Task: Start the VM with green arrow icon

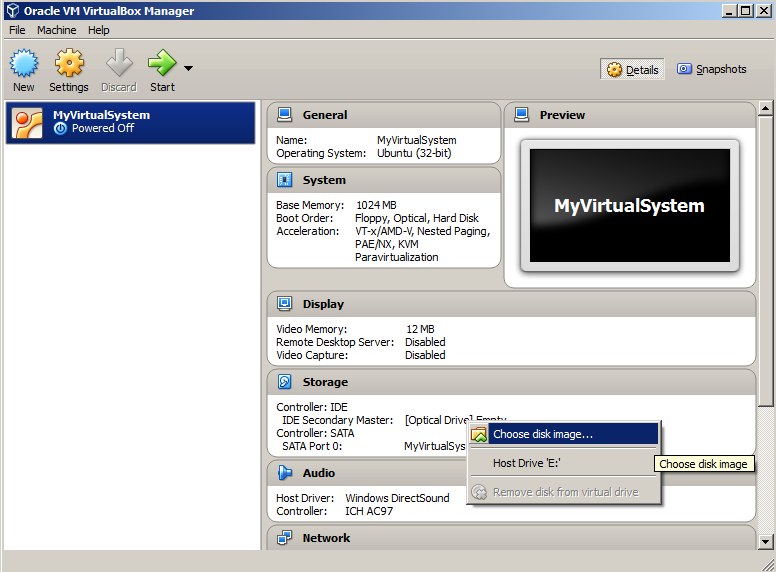Action: [x=162, y=63]
